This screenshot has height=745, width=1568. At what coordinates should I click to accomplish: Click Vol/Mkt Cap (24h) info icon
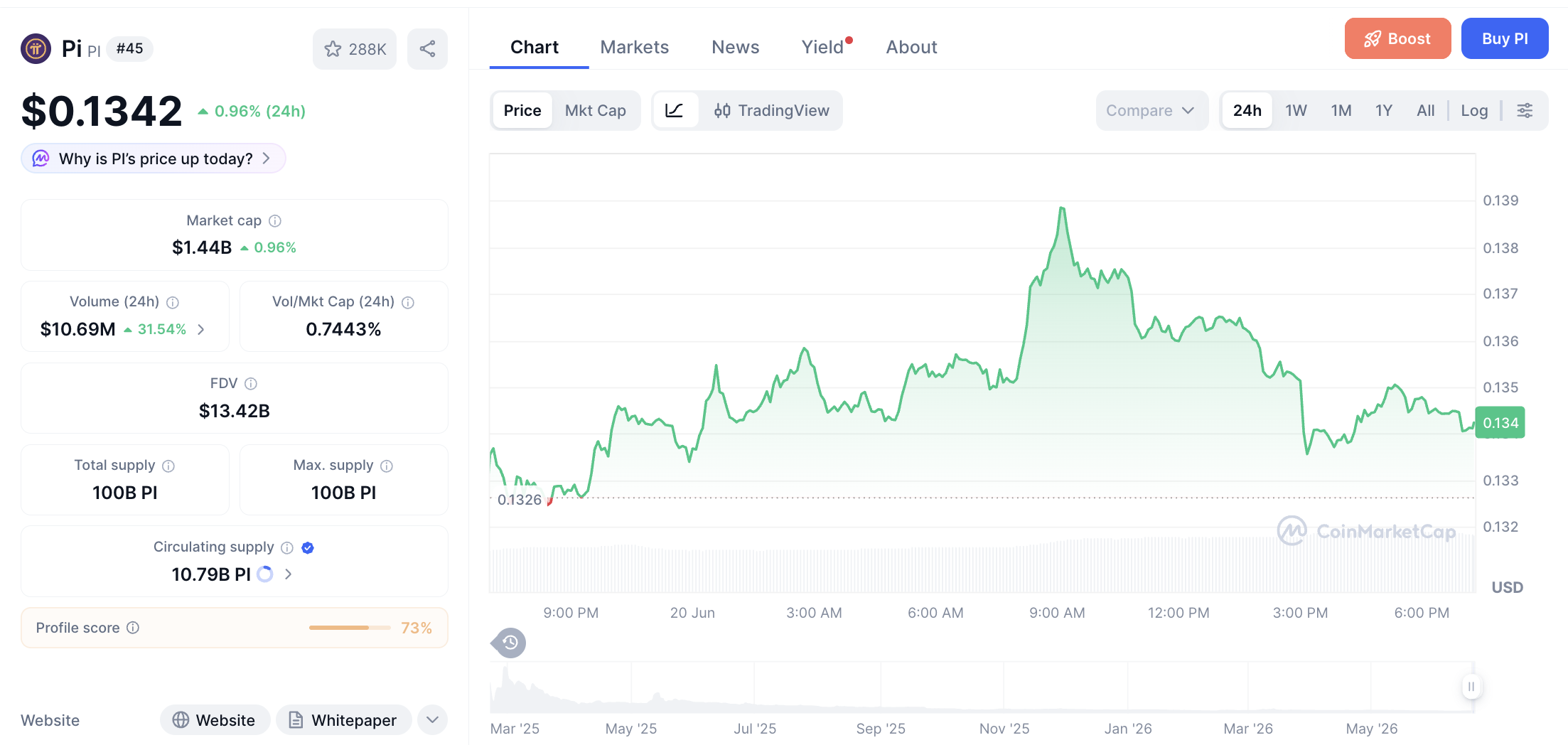point(408,302)
